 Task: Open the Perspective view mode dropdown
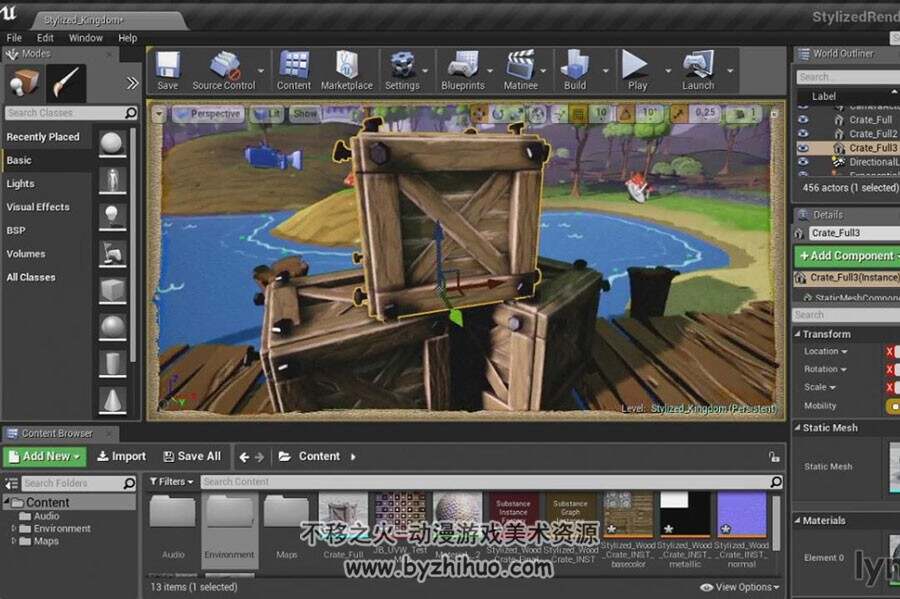(208, 114)
